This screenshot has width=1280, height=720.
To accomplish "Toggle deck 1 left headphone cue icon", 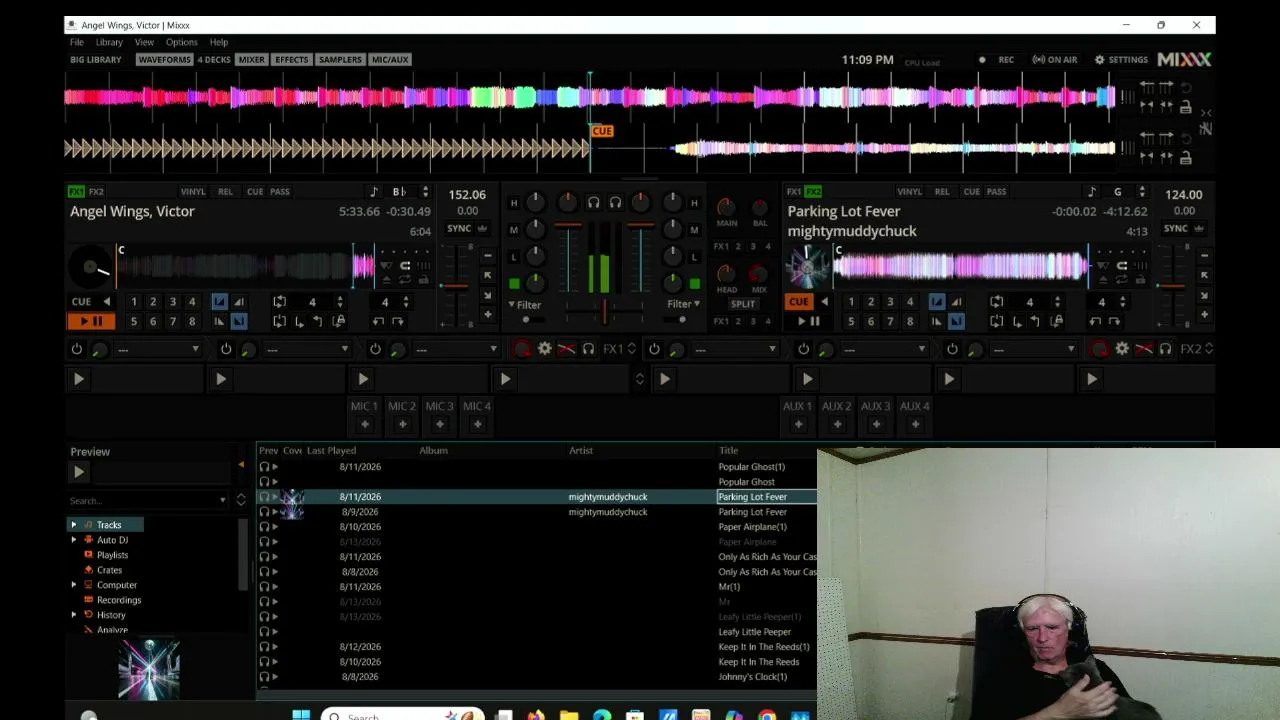I will (x=593, y=203).
